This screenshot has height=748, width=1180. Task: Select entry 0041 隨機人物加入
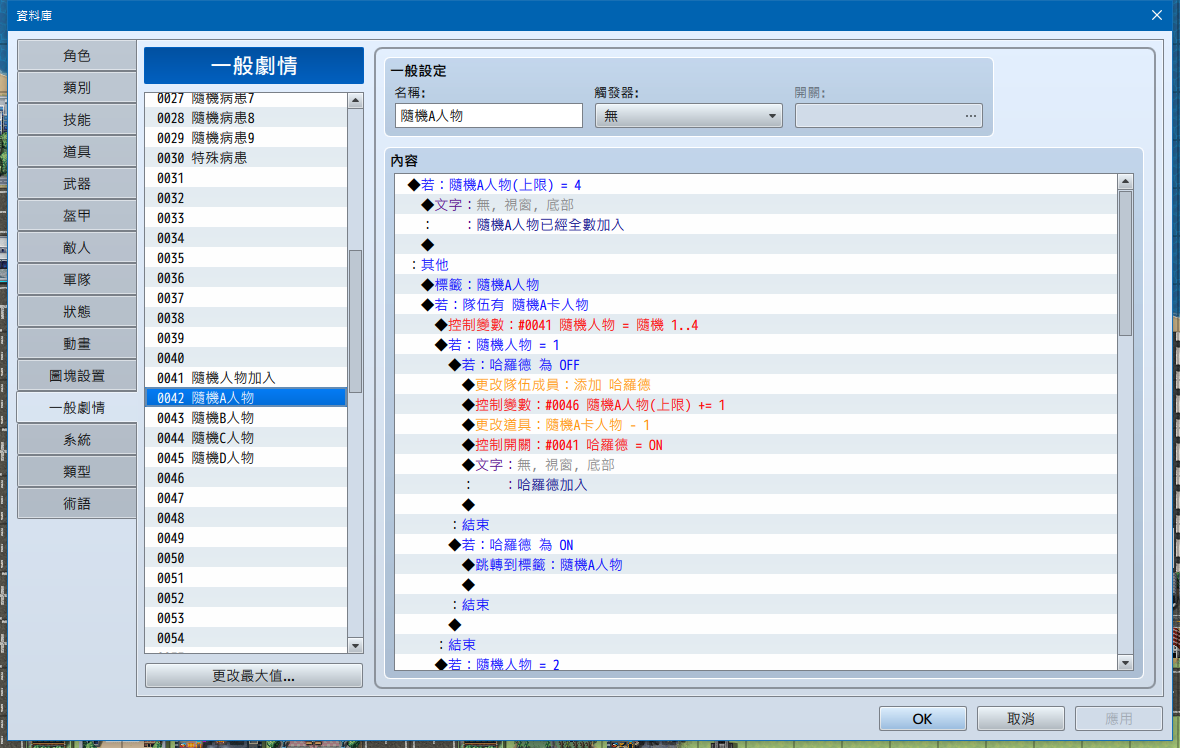click(246, 379)
